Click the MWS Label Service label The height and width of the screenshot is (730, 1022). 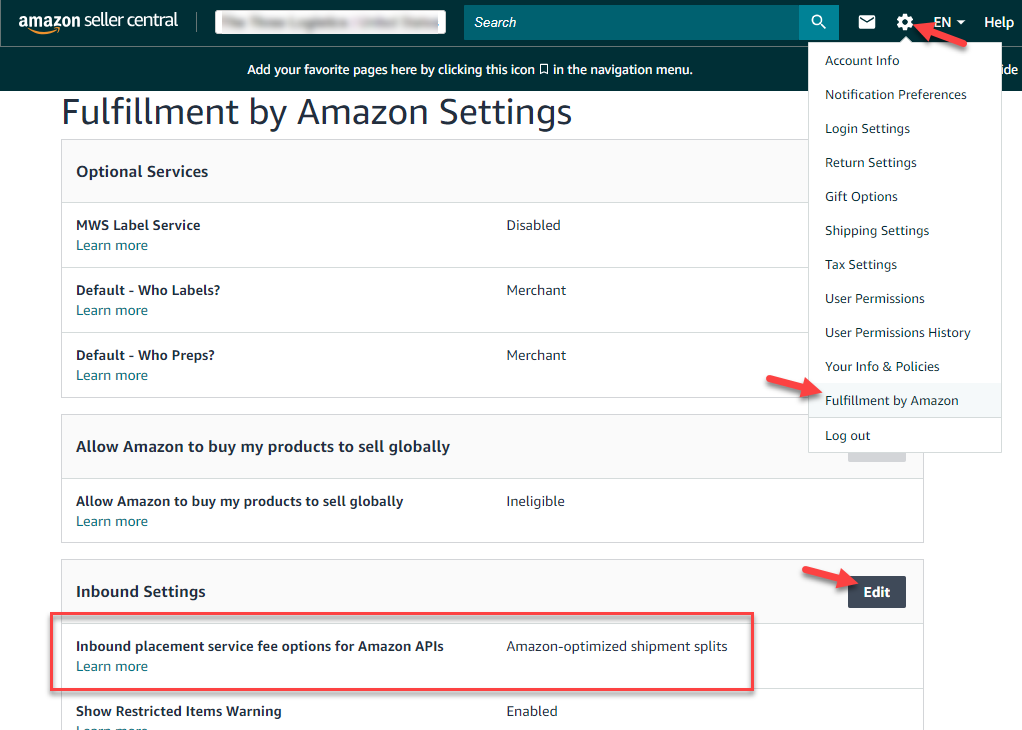coord(138,225)
